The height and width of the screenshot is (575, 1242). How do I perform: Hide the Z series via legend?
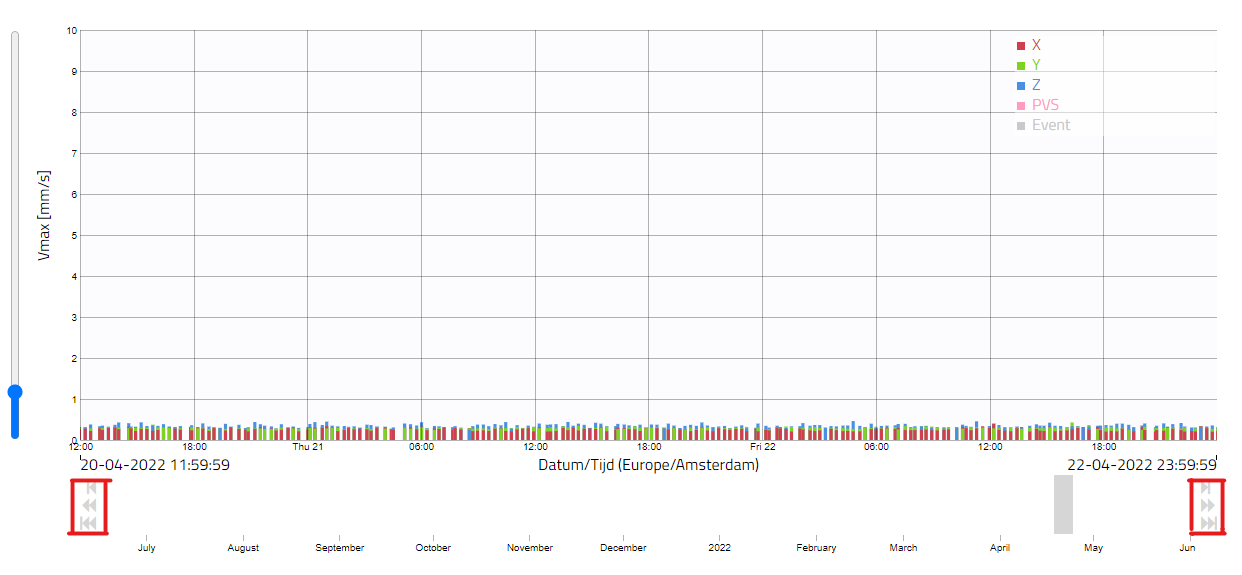coord(1029,85)
